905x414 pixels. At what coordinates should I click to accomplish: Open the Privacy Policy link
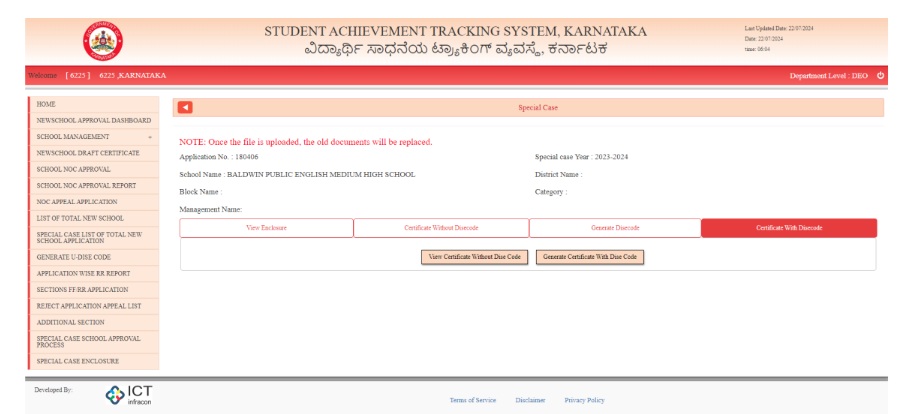tap(584, 400)
